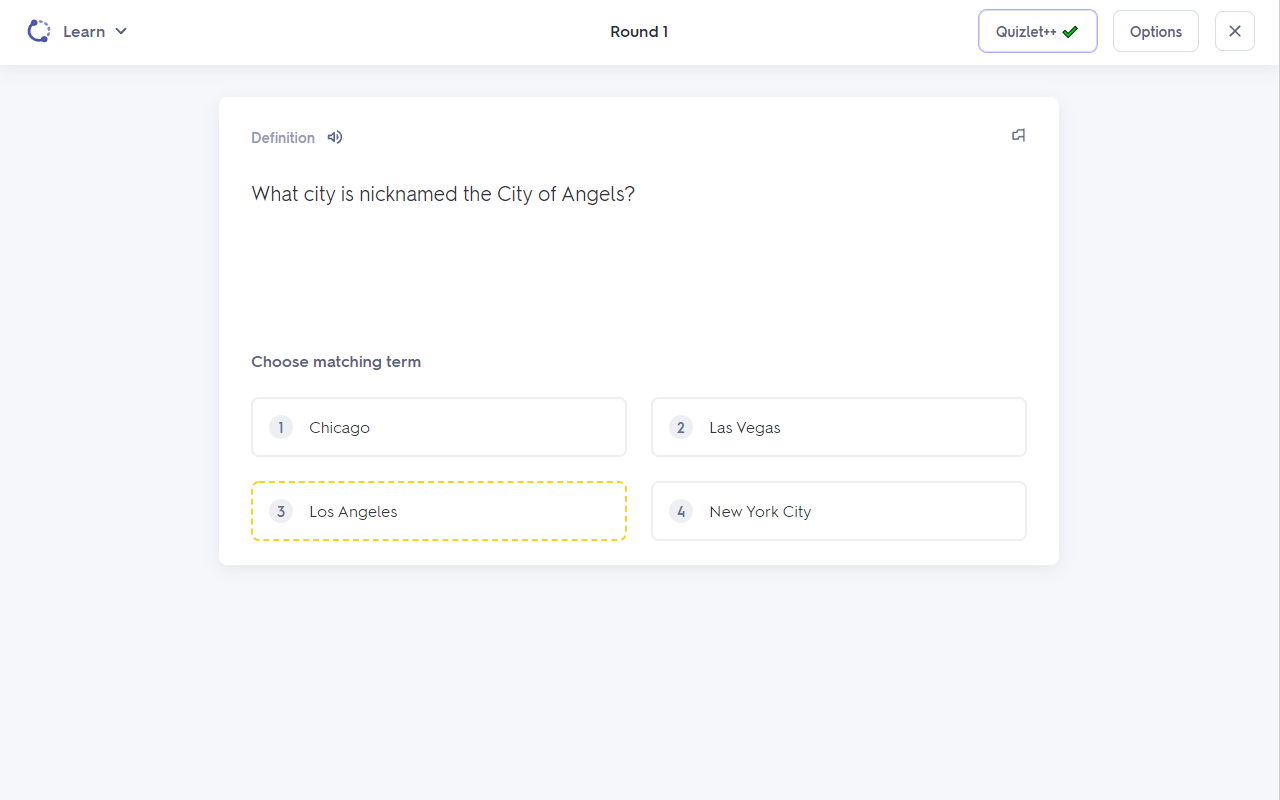This screenshot has height=800, width=1280.
Task: Open the Options menu
Action: pos(1155,31)
